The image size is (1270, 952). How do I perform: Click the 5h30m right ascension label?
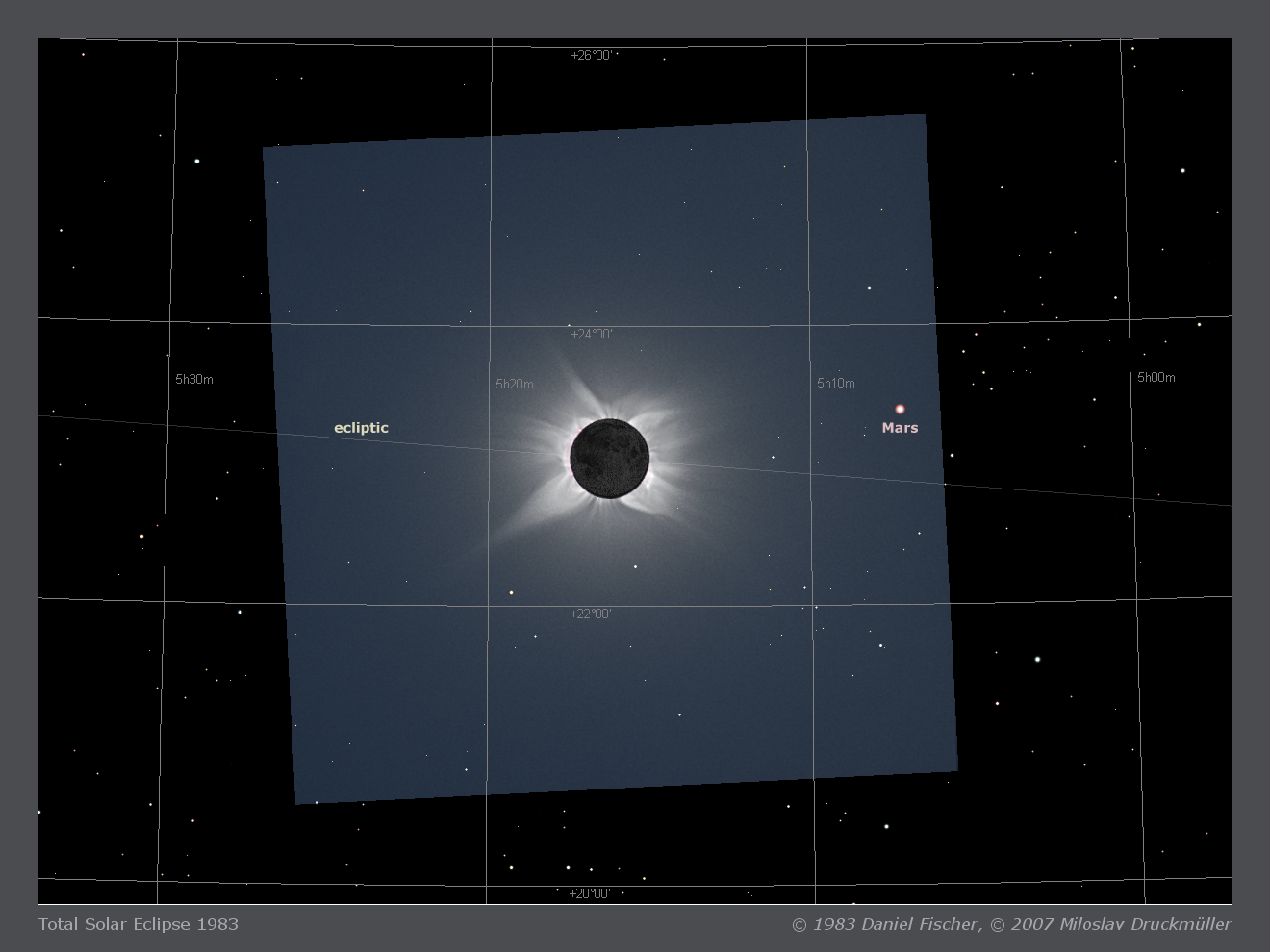[x=194, y=380]
